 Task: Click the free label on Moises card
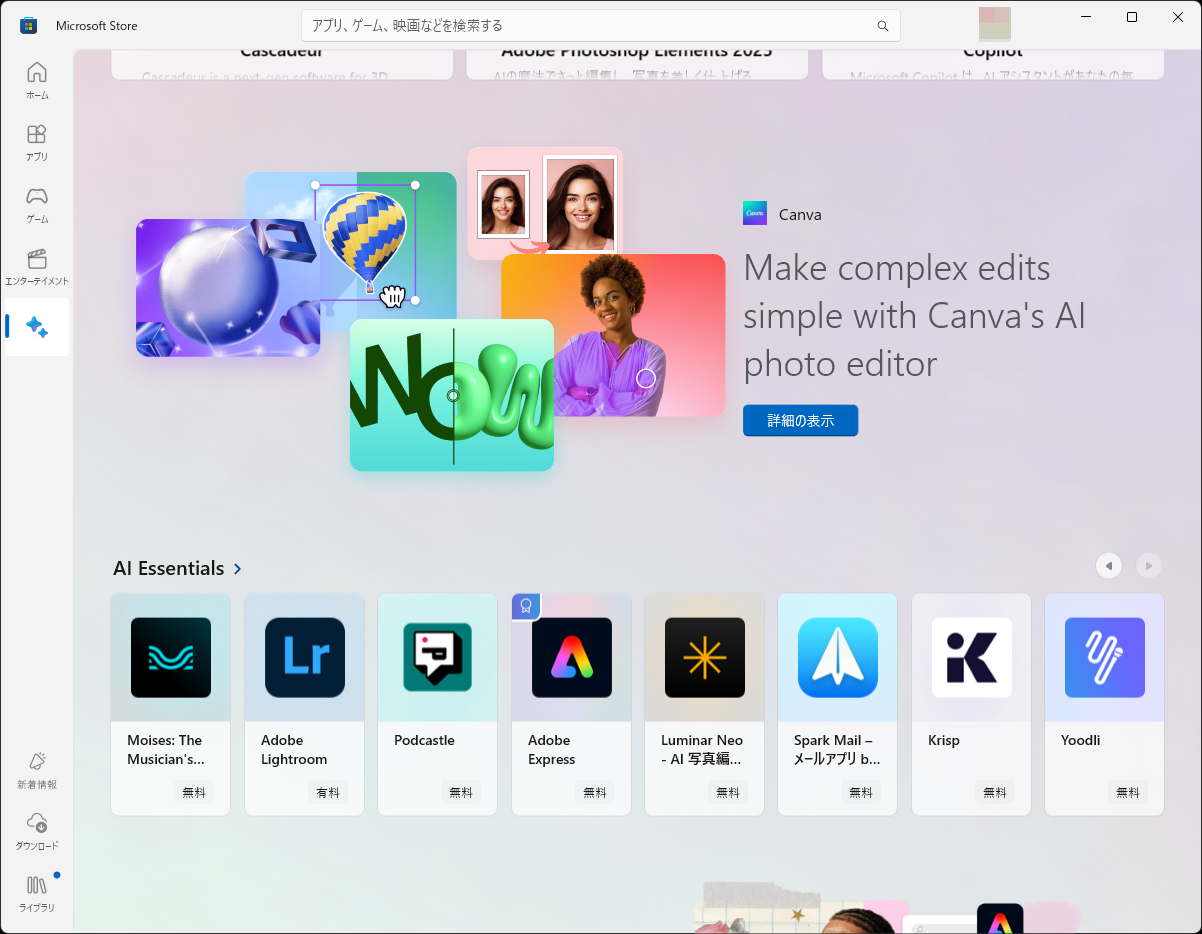coord(194,792)
